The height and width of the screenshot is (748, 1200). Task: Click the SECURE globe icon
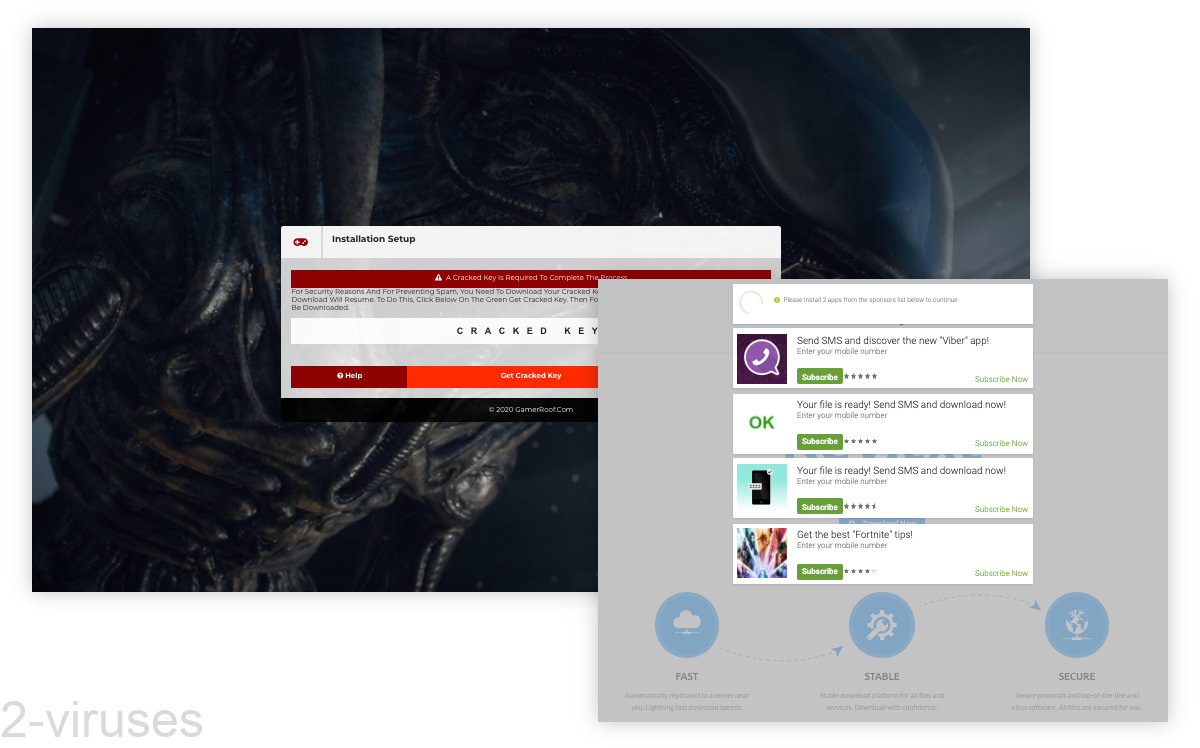(x=1077, y=624)
